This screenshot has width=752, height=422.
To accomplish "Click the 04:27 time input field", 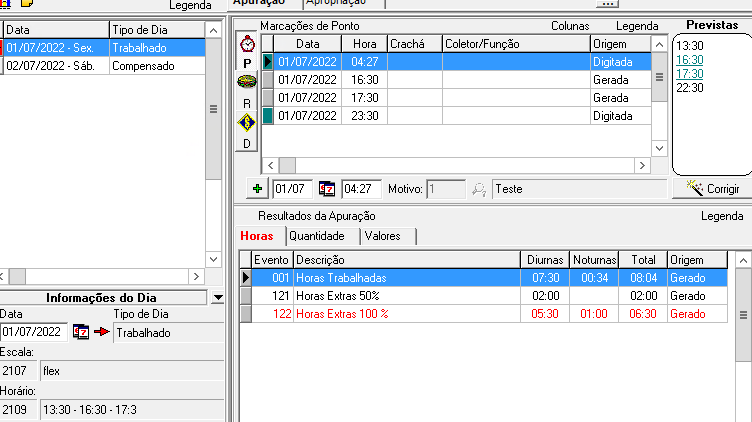I will point(360,188).
